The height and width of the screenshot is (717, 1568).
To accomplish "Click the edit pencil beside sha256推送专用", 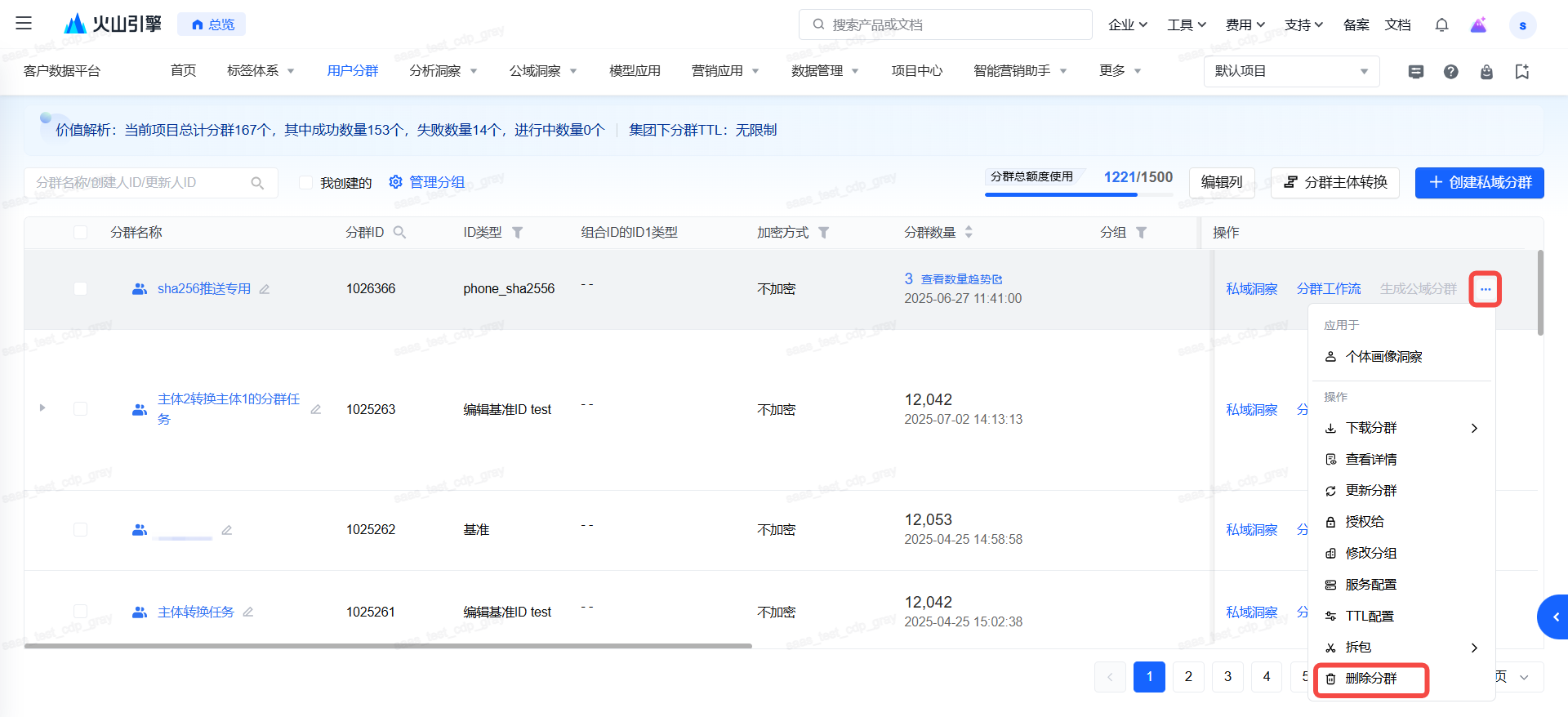I will pos(265,289).
